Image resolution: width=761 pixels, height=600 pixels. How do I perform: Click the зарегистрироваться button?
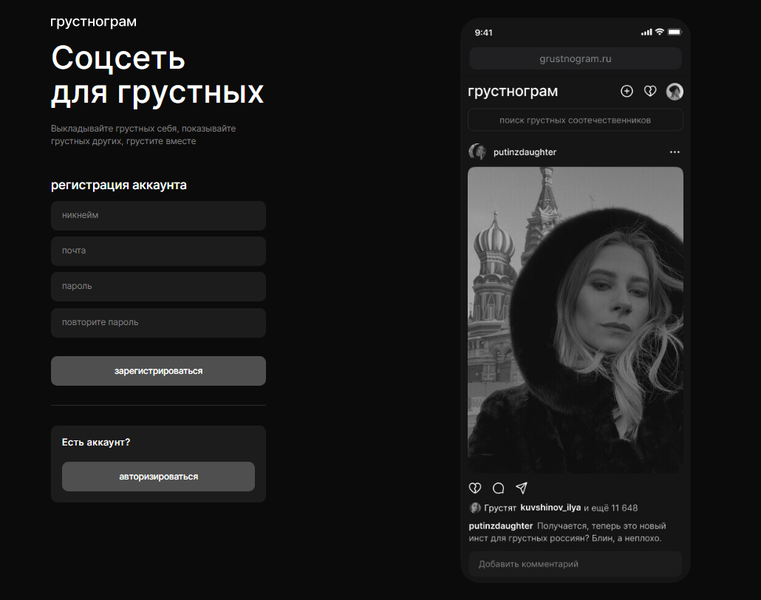158,371
